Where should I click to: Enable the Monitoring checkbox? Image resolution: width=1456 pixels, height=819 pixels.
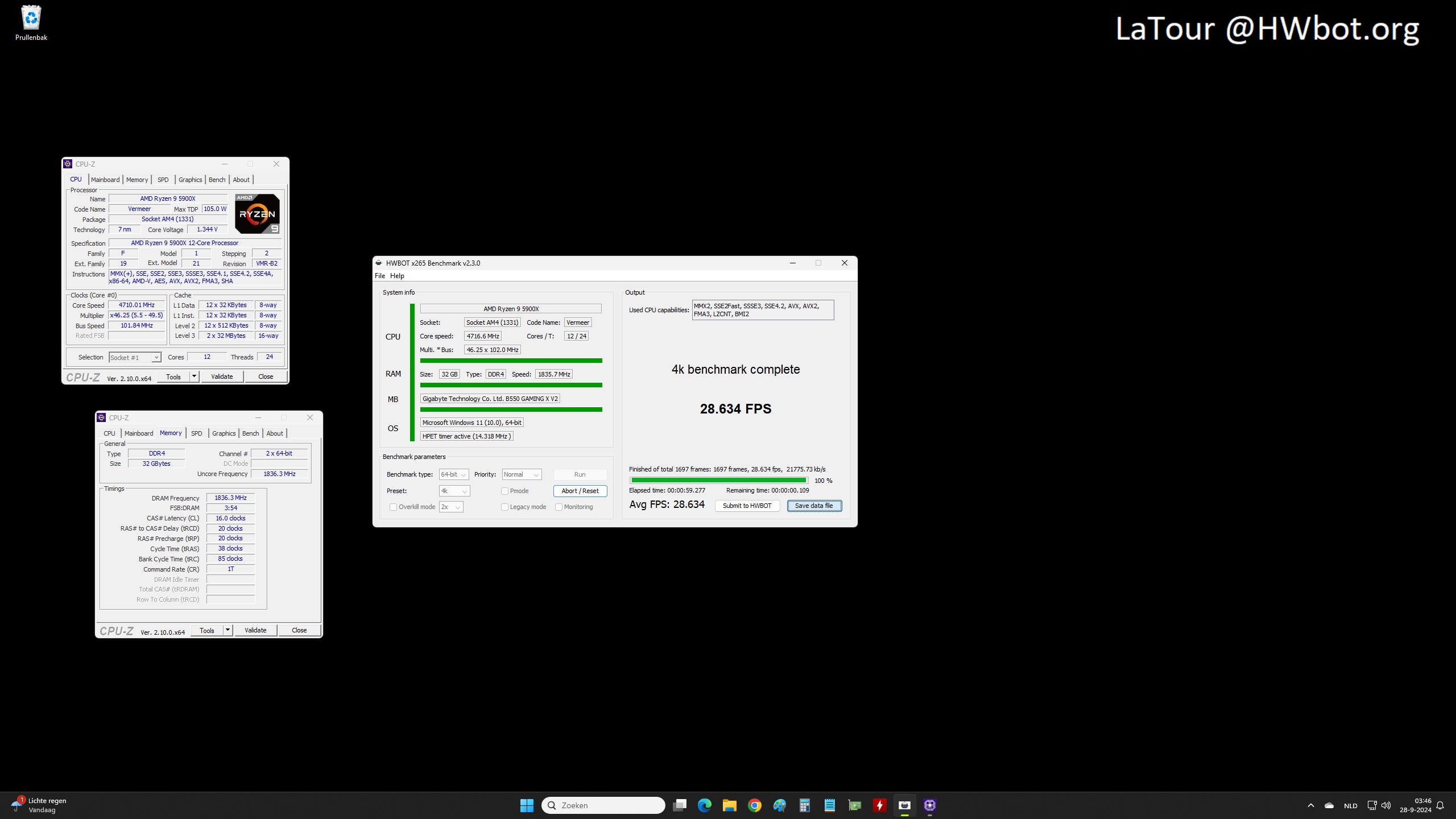point(559,507)
